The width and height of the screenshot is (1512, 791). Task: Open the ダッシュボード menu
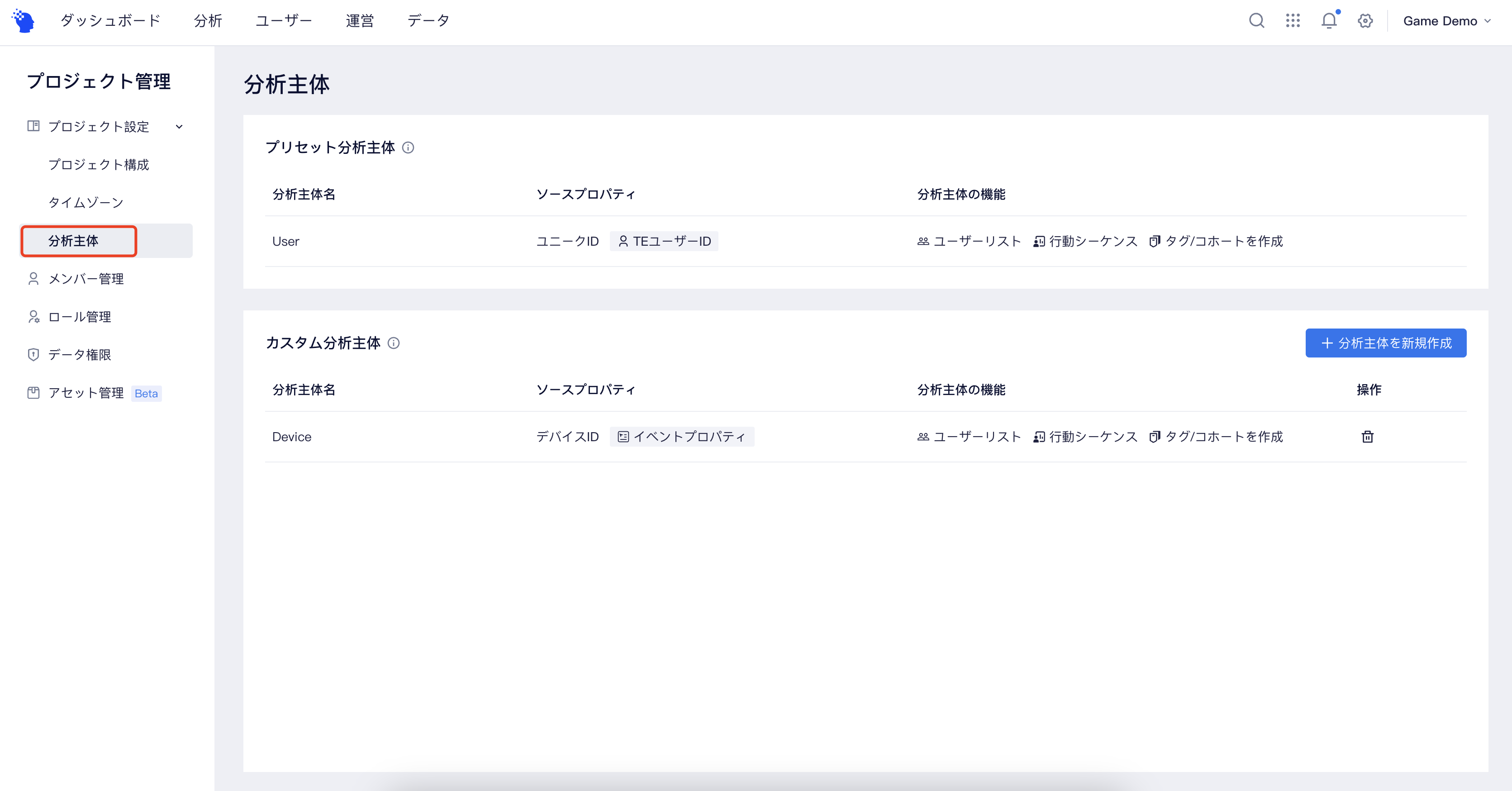pos(110,21)
